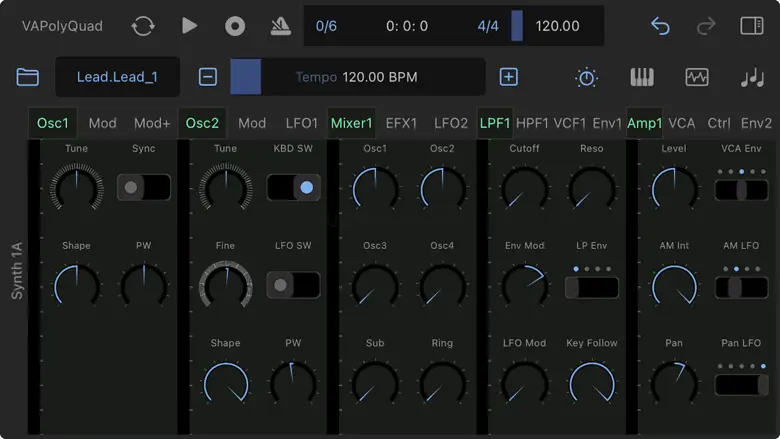Open the VCA tab
The height and width of the screenshot is (439, 780).
tap(682, 123)
